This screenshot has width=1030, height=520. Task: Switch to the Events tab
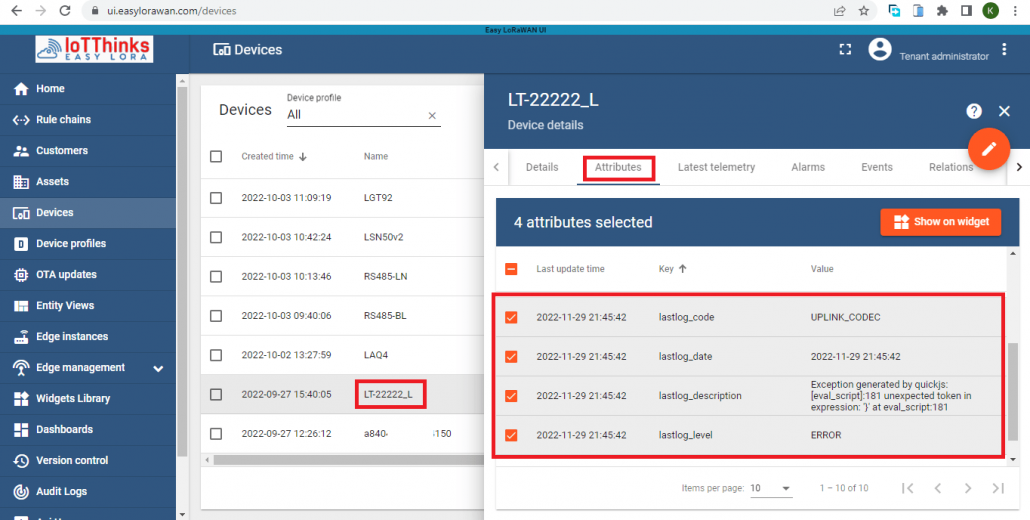pyautogui.click(x=877, y=167)
